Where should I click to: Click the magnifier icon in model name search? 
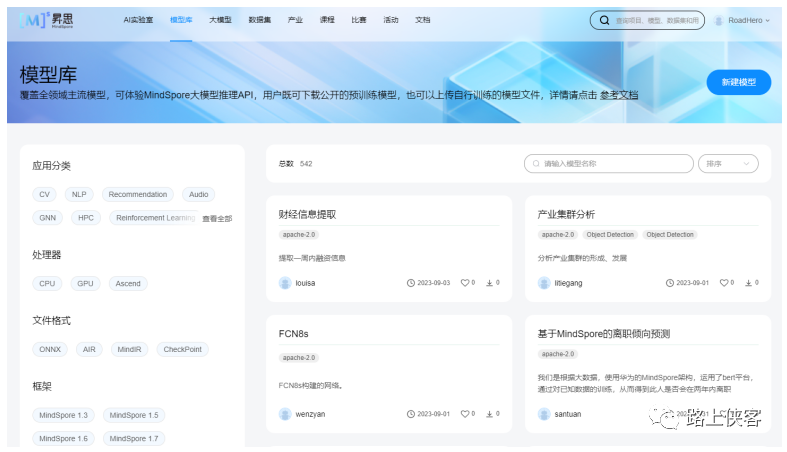point(536,164)
